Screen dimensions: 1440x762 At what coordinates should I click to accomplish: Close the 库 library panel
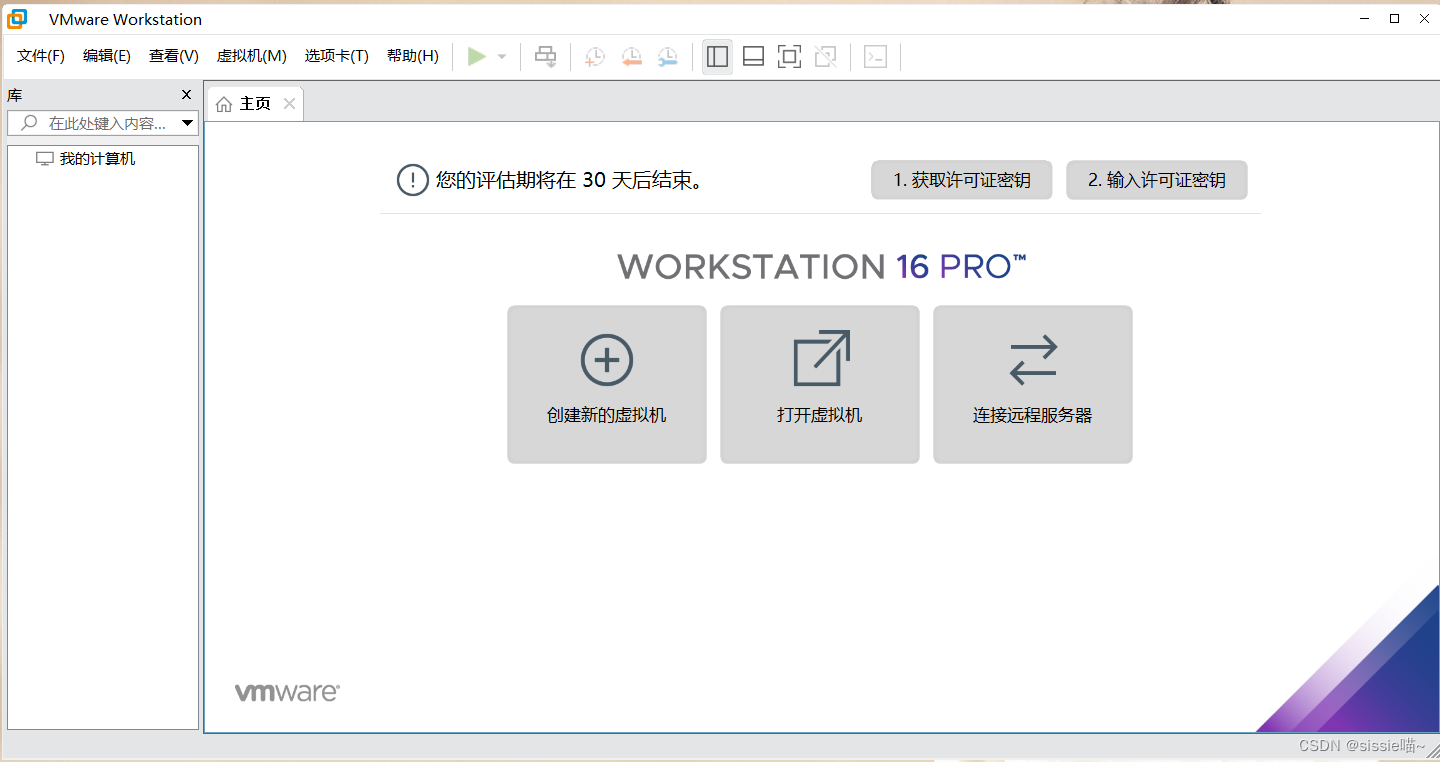pos(186,95)
